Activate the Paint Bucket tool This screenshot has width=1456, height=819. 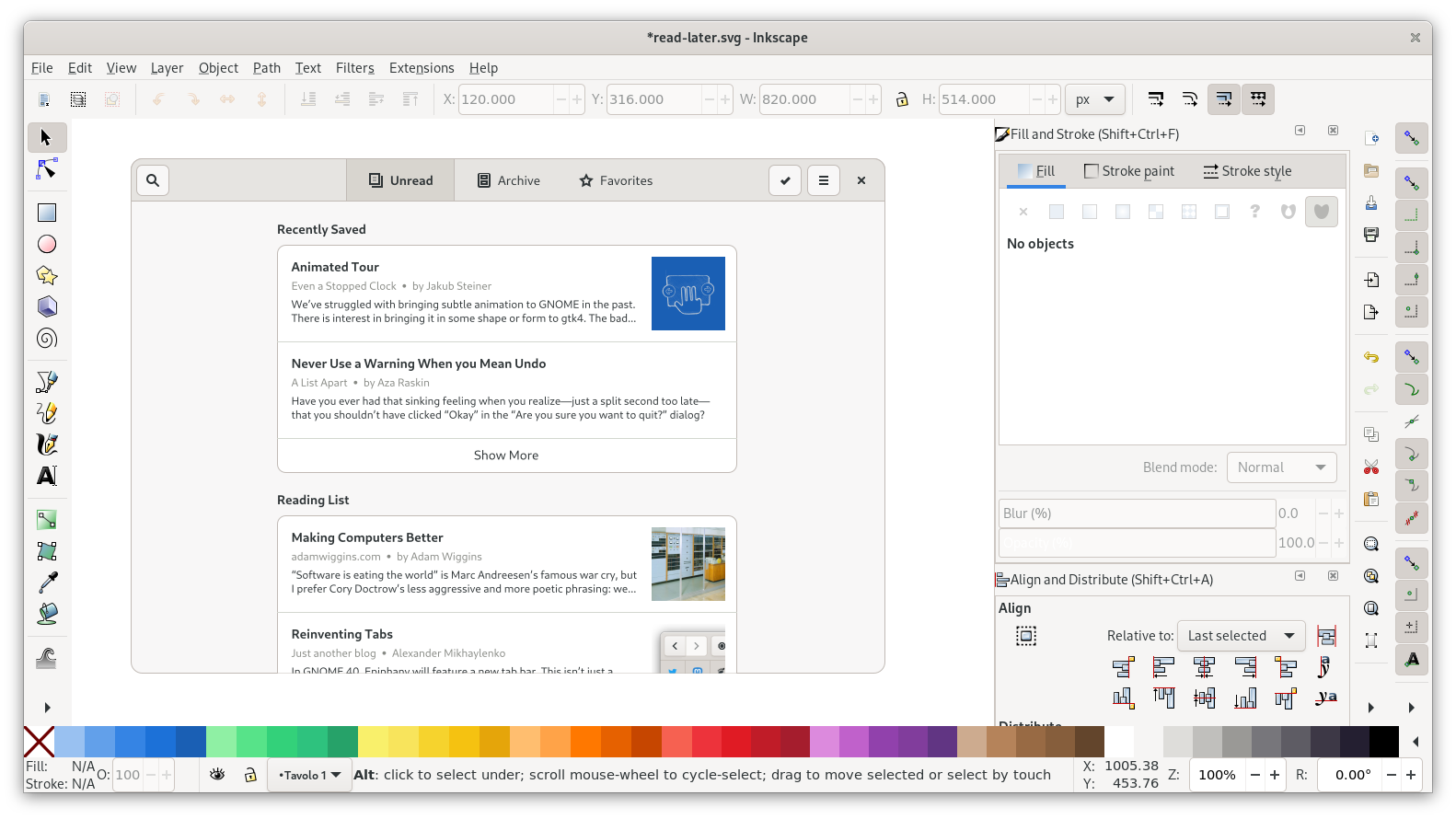(47, 614)
